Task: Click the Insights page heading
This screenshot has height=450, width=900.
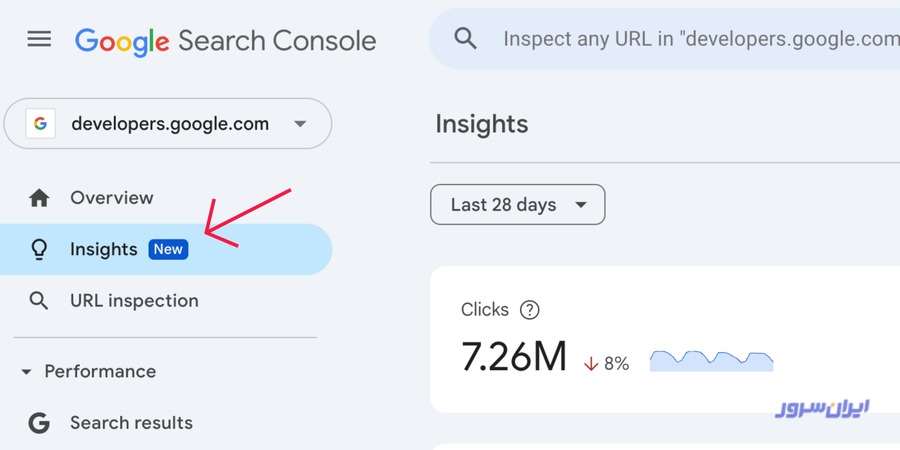Action: point(482,124)
